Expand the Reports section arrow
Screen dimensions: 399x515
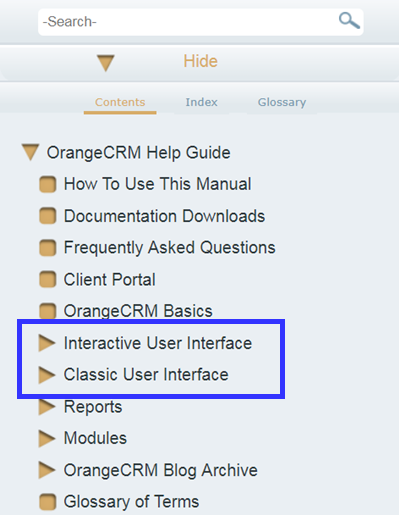point(47,407)
